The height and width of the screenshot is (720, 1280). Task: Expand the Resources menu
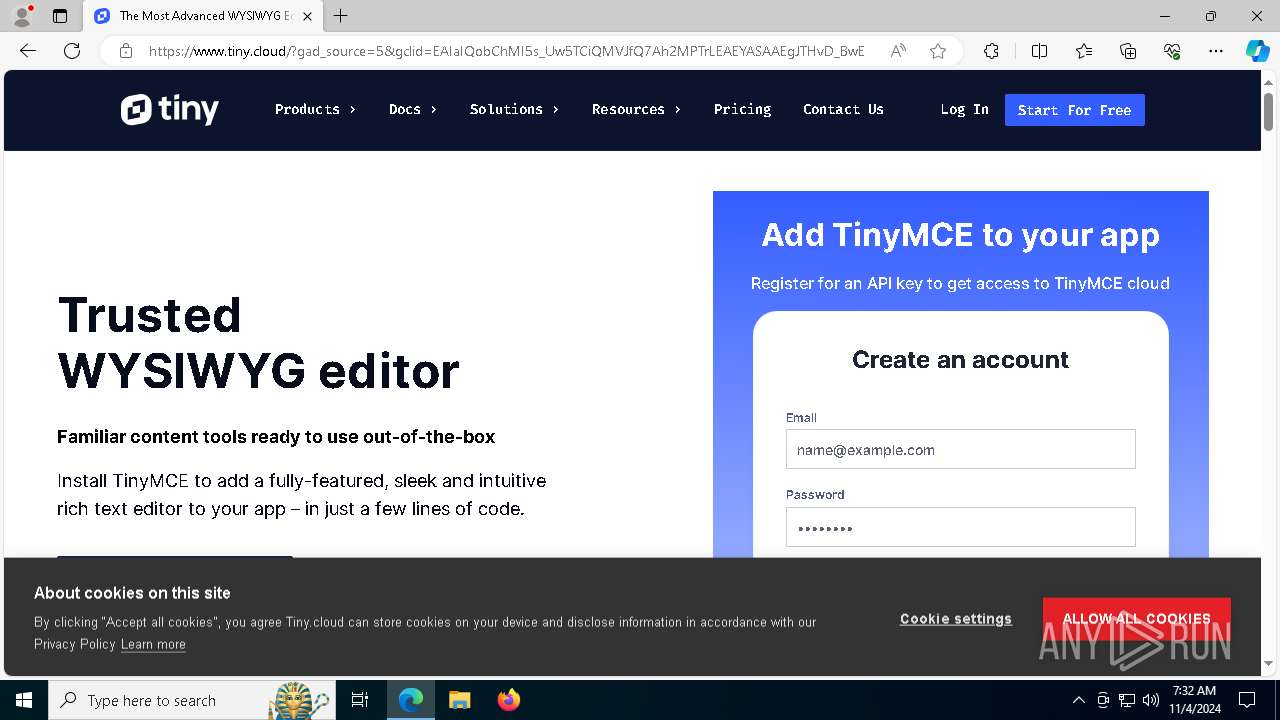tap(636, 110)
